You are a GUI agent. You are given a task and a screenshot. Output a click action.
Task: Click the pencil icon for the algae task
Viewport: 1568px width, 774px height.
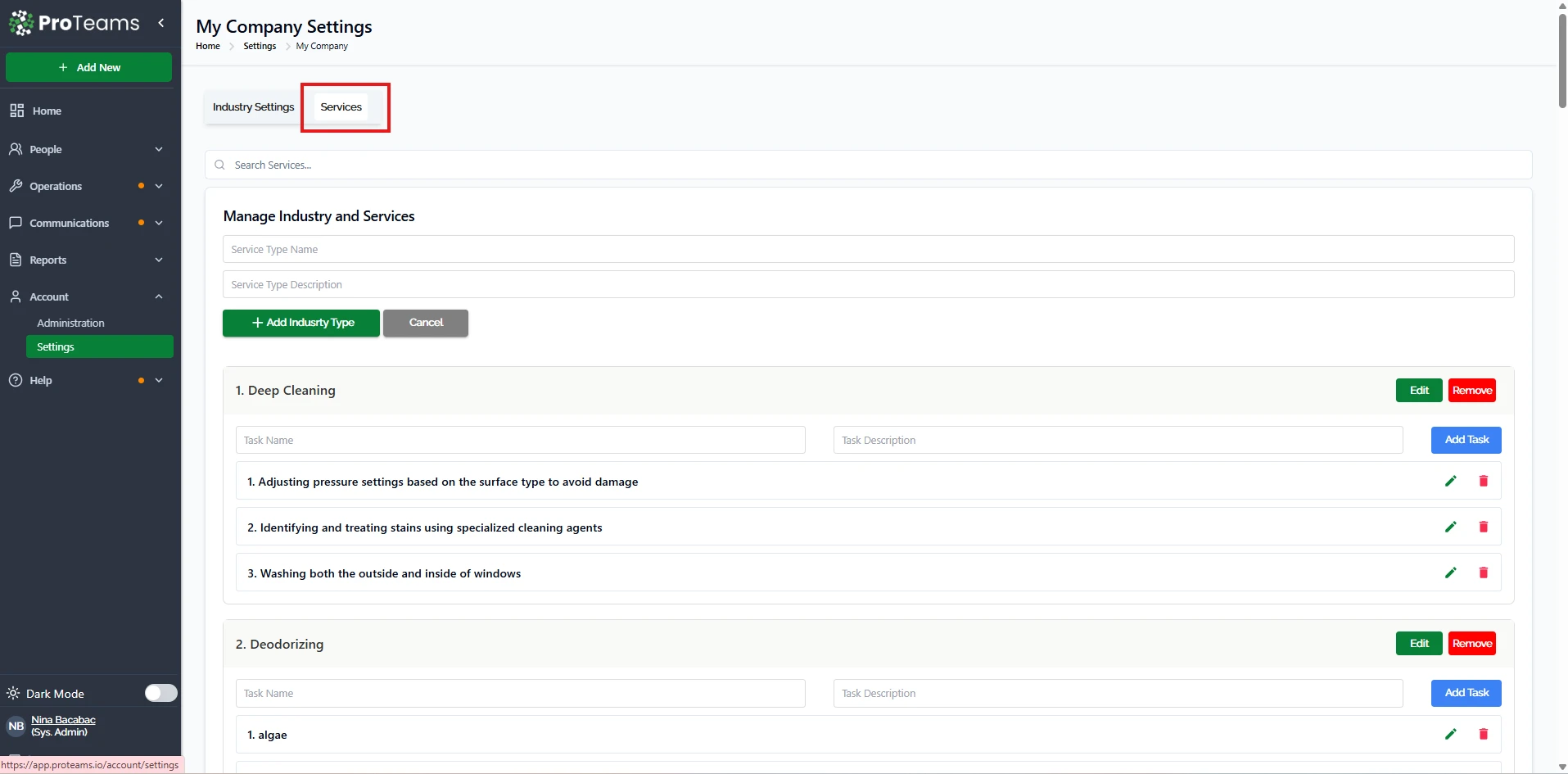(x=1450, y=734)
